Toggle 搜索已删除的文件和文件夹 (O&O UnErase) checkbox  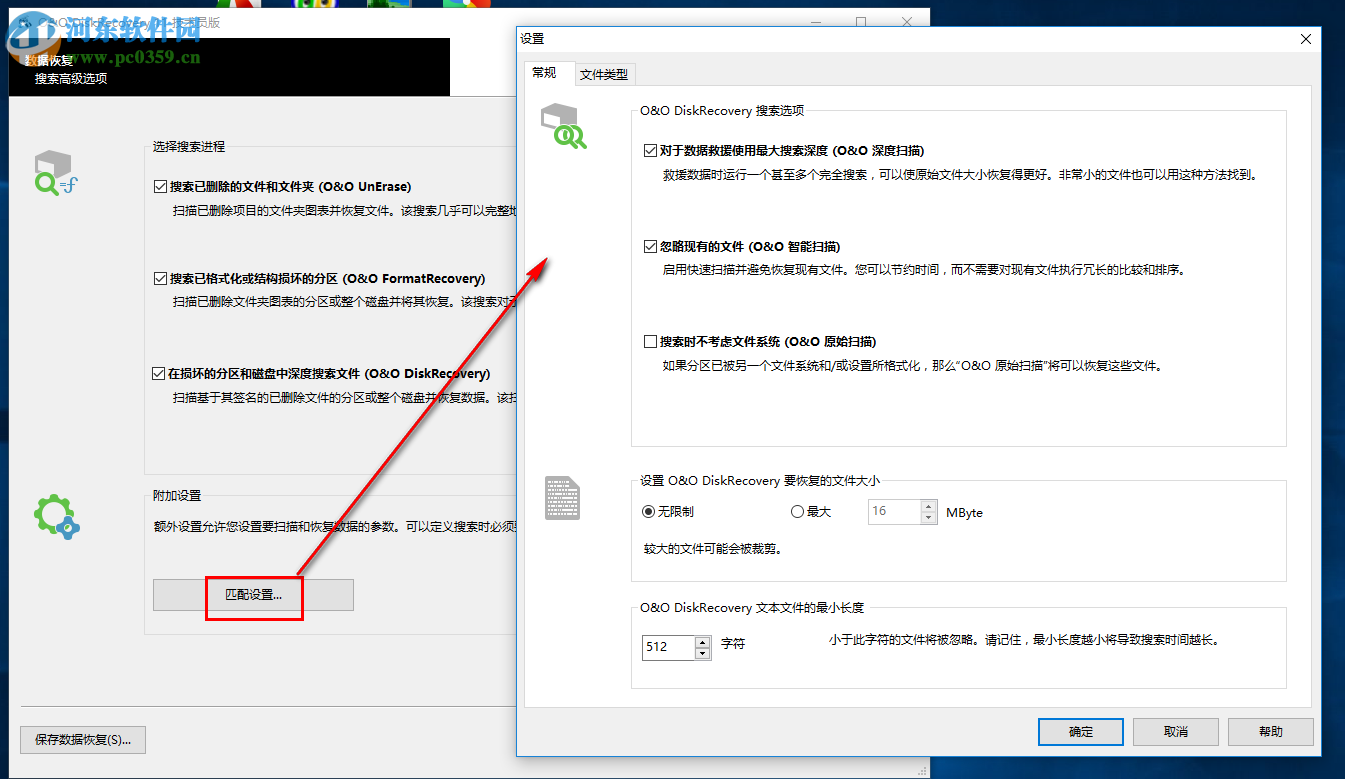[159, 186]
